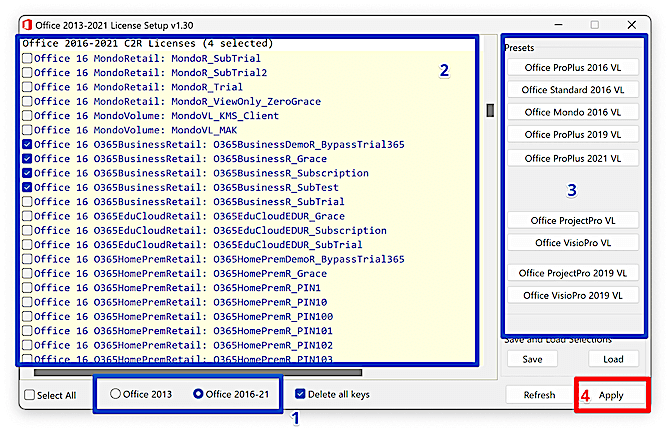Check O365BusinessR_SubTrial checkbox

[x=27, y=202]
